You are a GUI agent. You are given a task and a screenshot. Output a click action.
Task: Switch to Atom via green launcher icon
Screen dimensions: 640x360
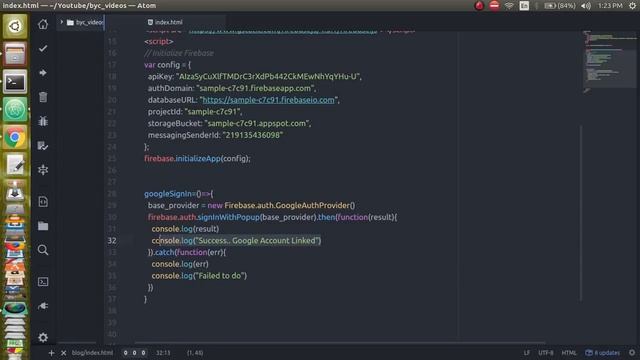click(15, 109)
